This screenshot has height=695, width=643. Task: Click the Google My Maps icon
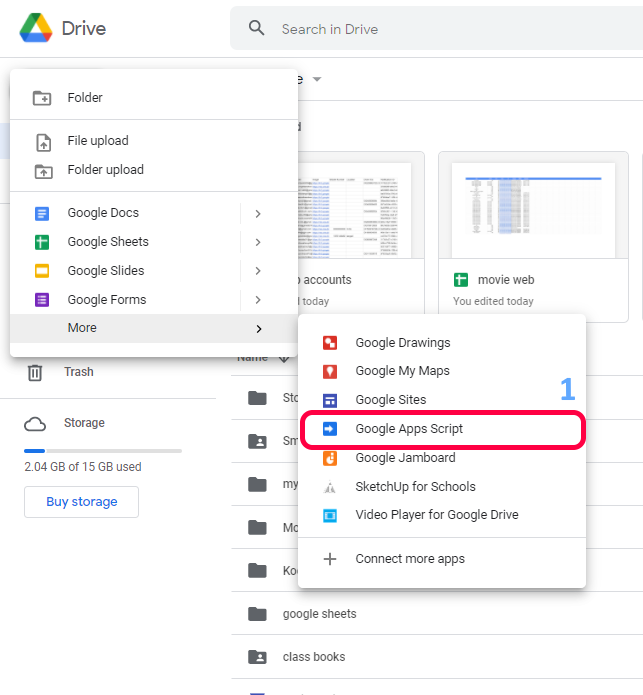pyautogui.click(x=330, y=371)
